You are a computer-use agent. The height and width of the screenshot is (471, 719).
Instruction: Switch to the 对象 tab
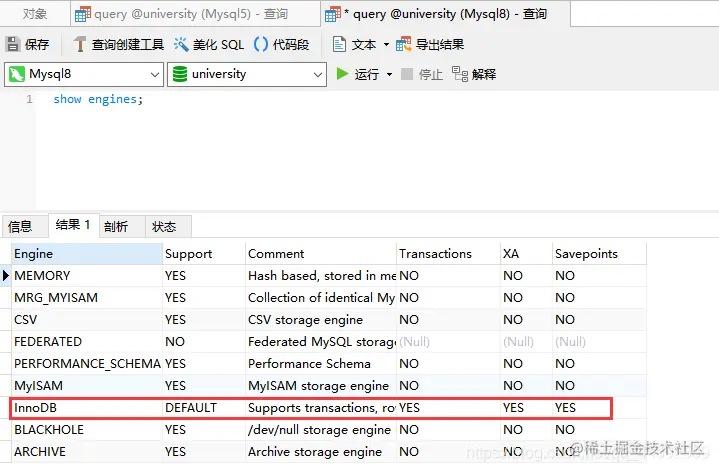(35, 14)
